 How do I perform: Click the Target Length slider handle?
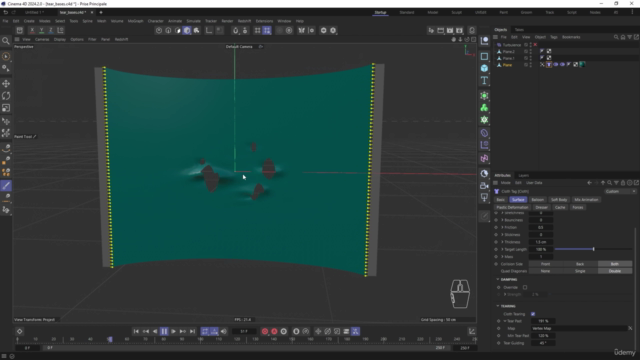point(593,249)
